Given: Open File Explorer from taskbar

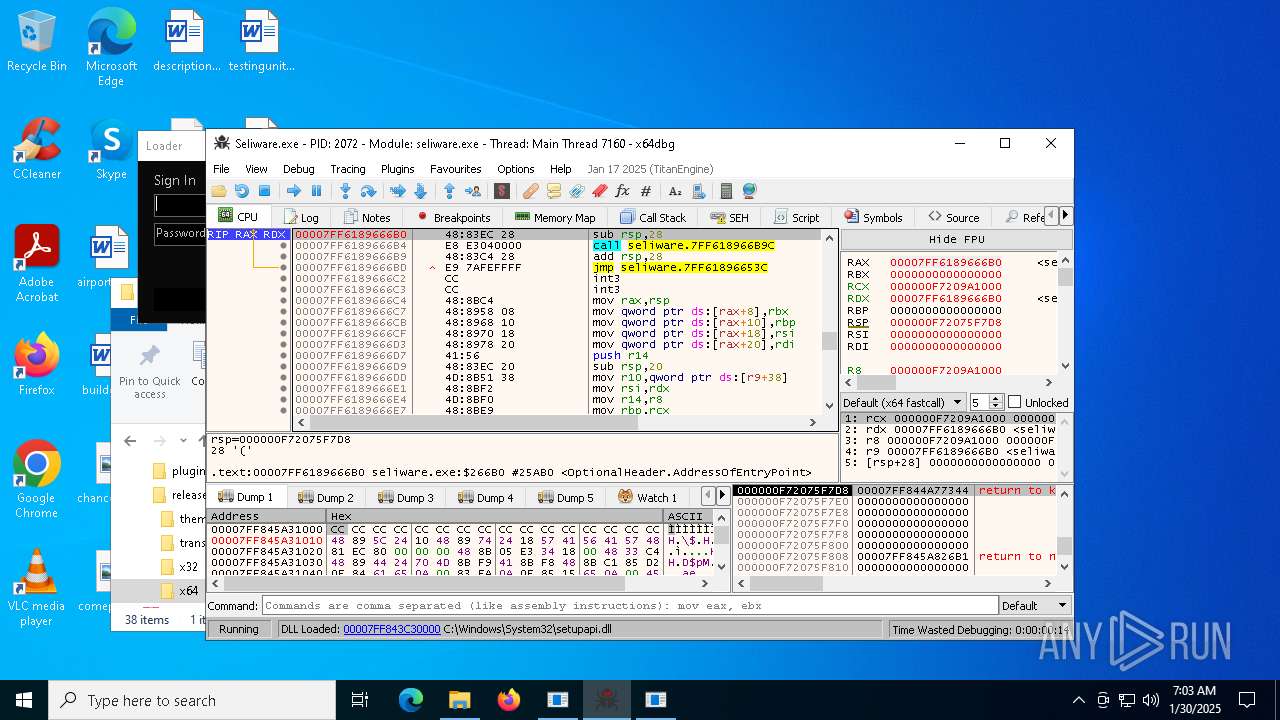Looking at the screenshot, I should tap(459, 700).
